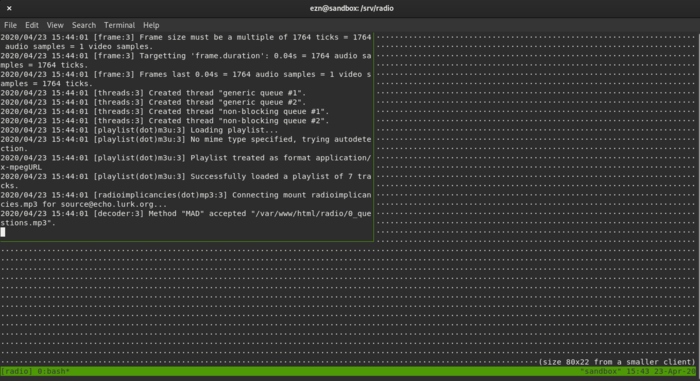This screenshot has width=700, height=381.
Task: Click the "audio samples = 1 video samples." line
Action: (79, 46)
